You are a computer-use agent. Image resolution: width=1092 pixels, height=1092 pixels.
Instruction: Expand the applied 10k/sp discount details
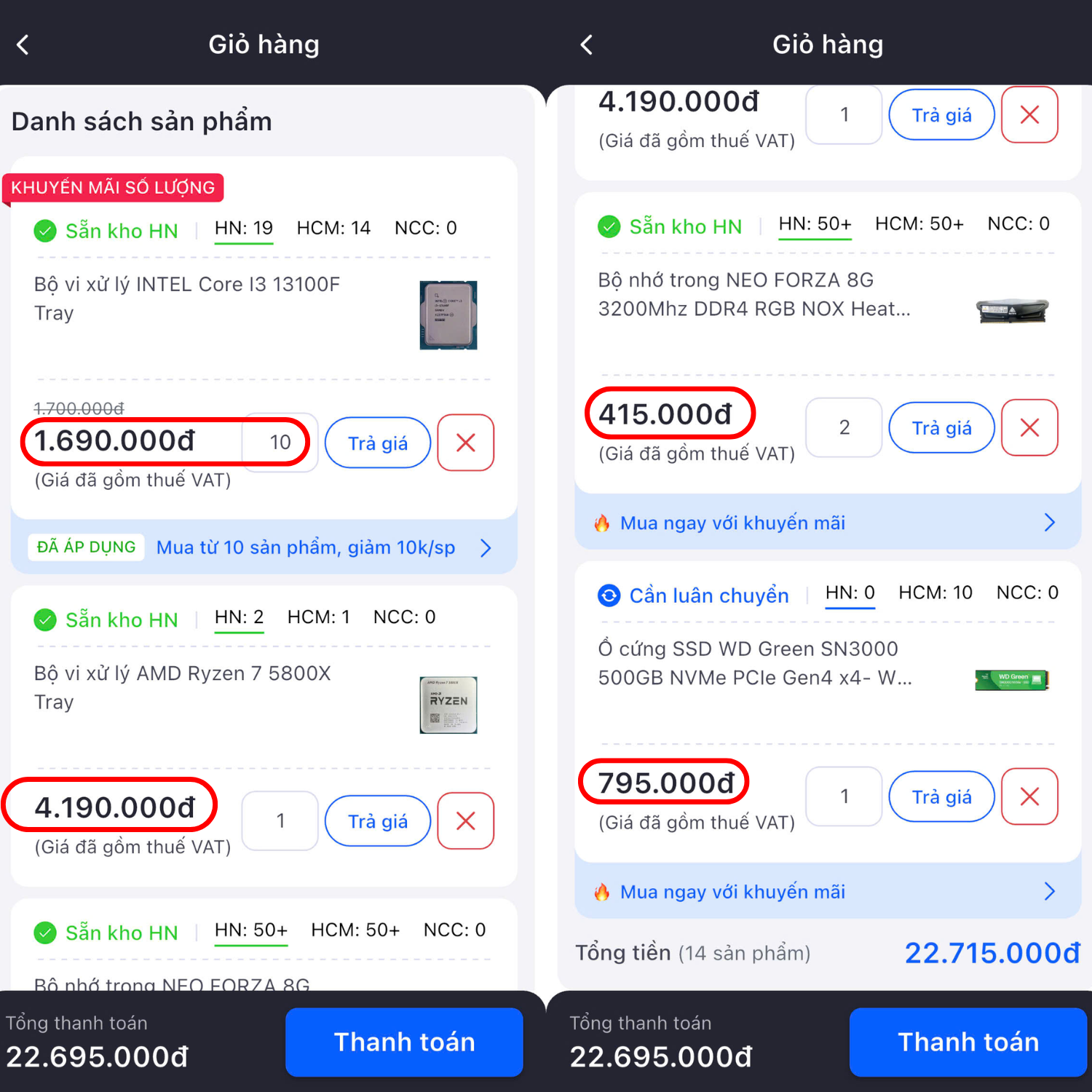click(486, 547)
